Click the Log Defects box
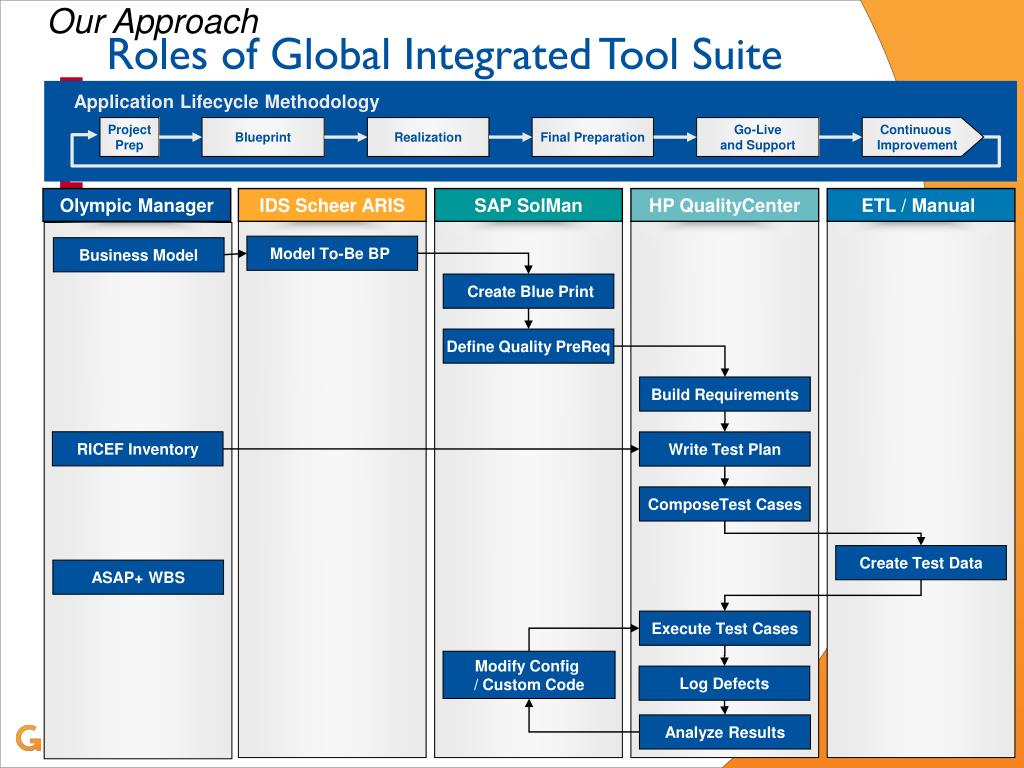 (x=724, y=683)
